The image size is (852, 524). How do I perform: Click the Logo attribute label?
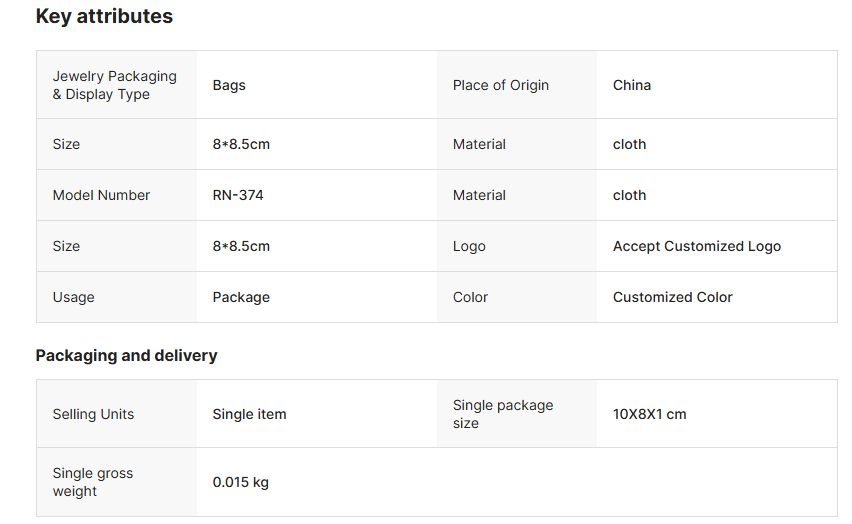(x=469, y=247)
